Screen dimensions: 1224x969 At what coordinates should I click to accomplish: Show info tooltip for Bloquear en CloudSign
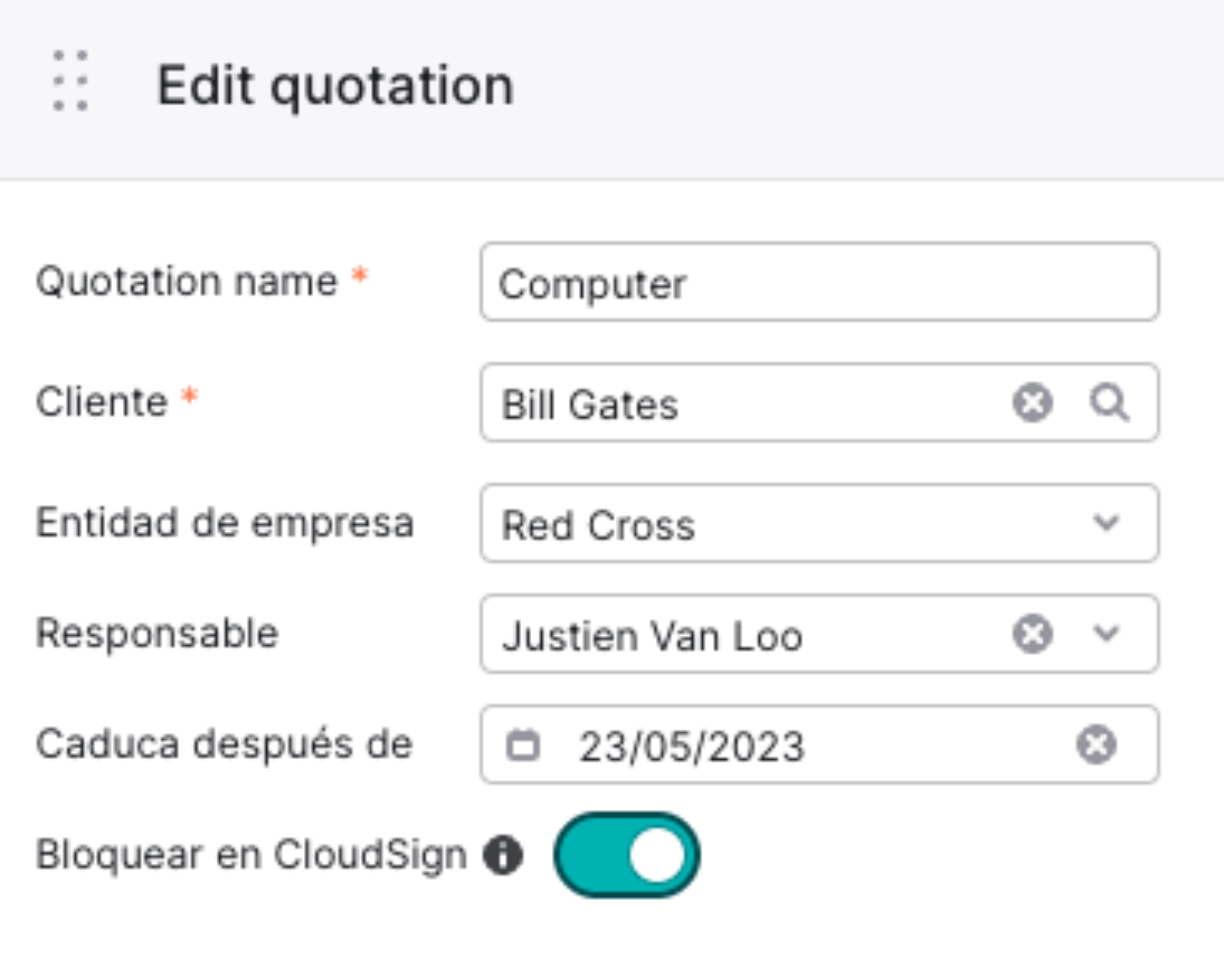(x=503, y=856)
